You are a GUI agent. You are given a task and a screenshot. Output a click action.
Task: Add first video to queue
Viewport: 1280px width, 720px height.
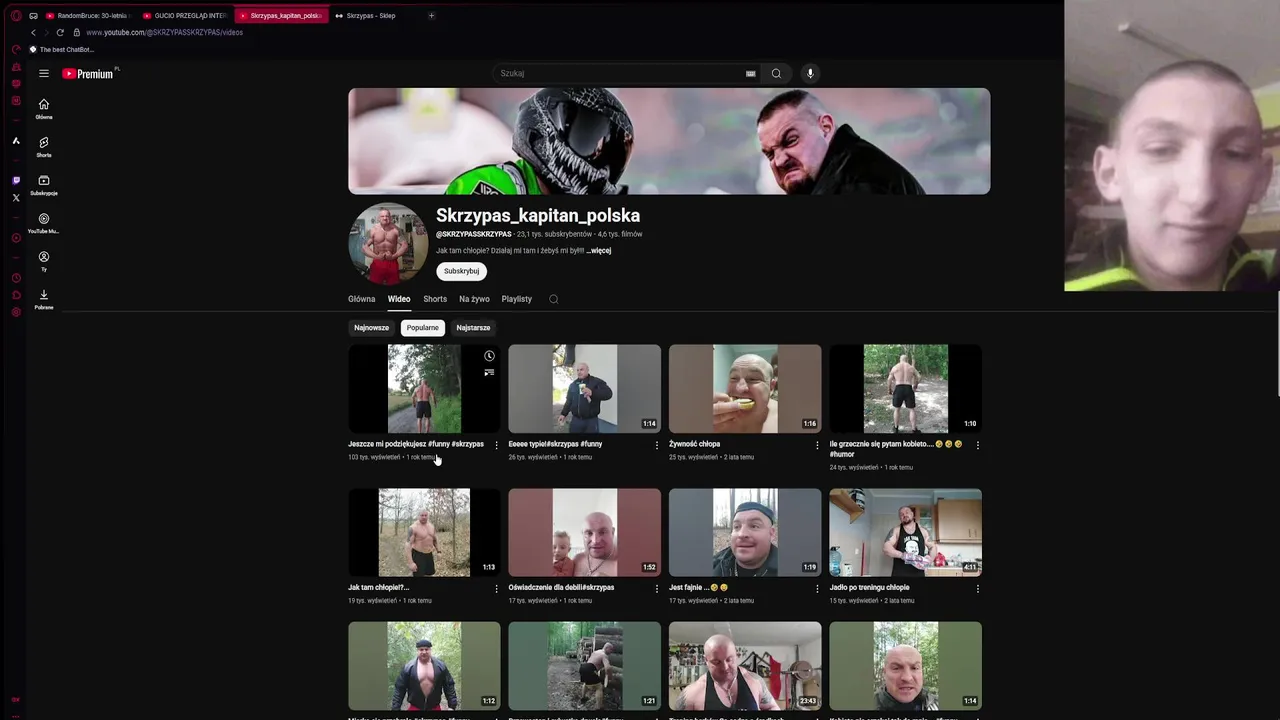pos(489,372)
